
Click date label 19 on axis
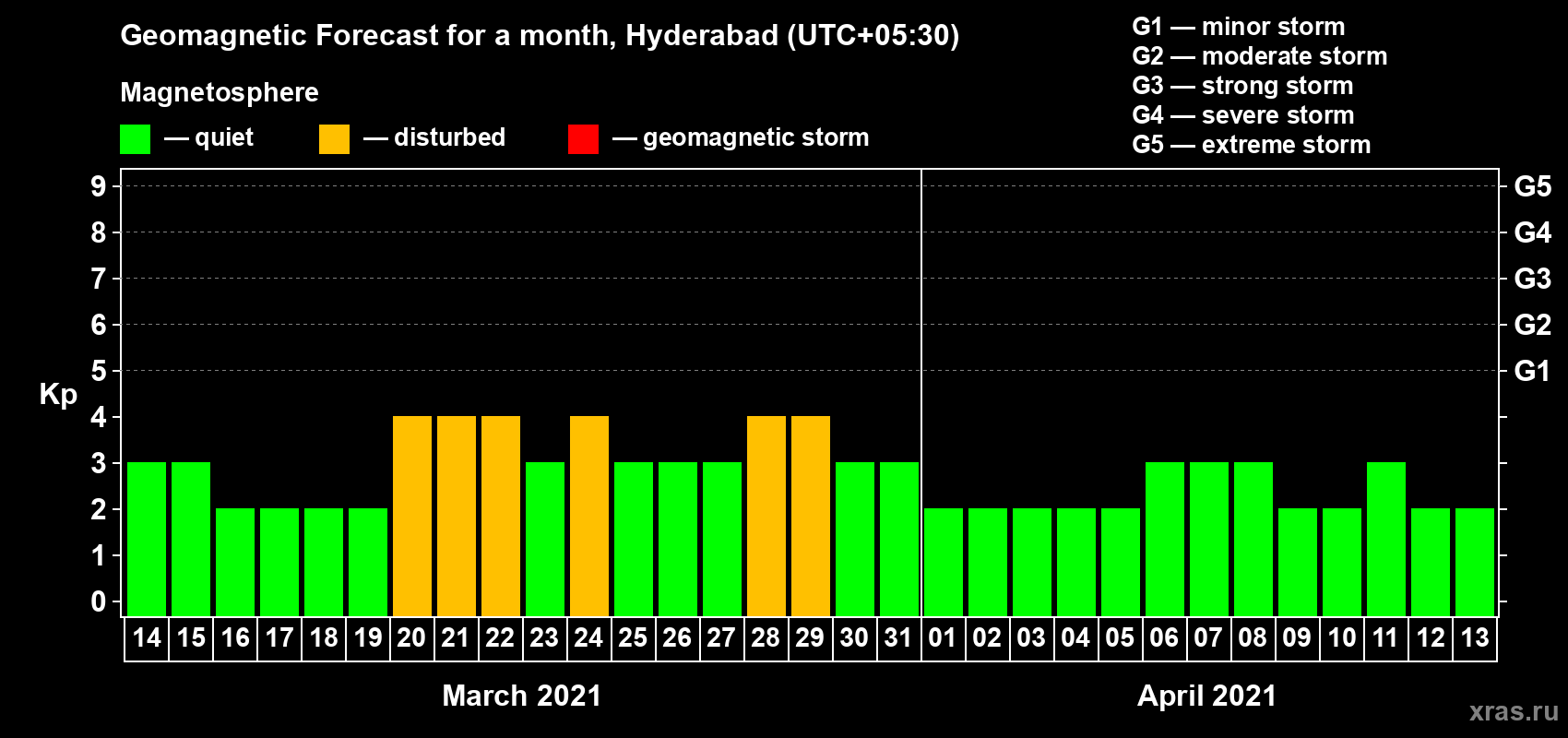368,637
